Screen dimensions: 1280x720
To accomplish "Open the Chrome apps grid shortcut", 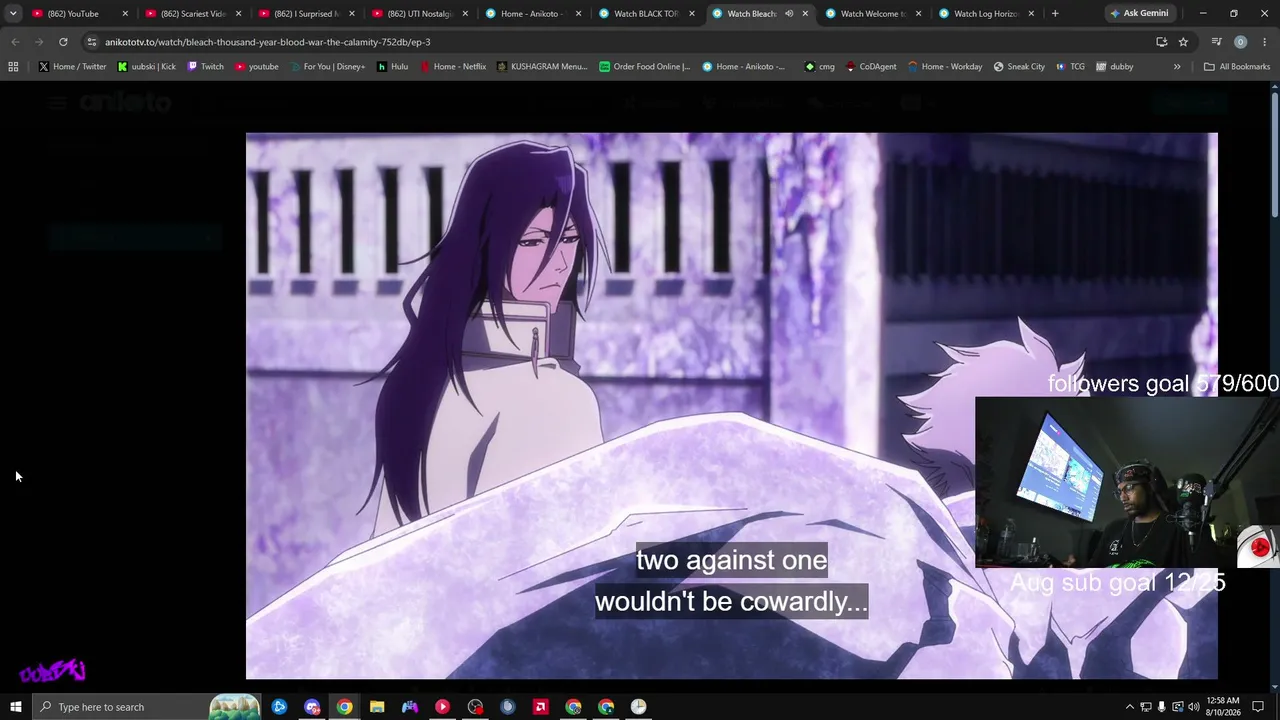I will coord(13,67).
